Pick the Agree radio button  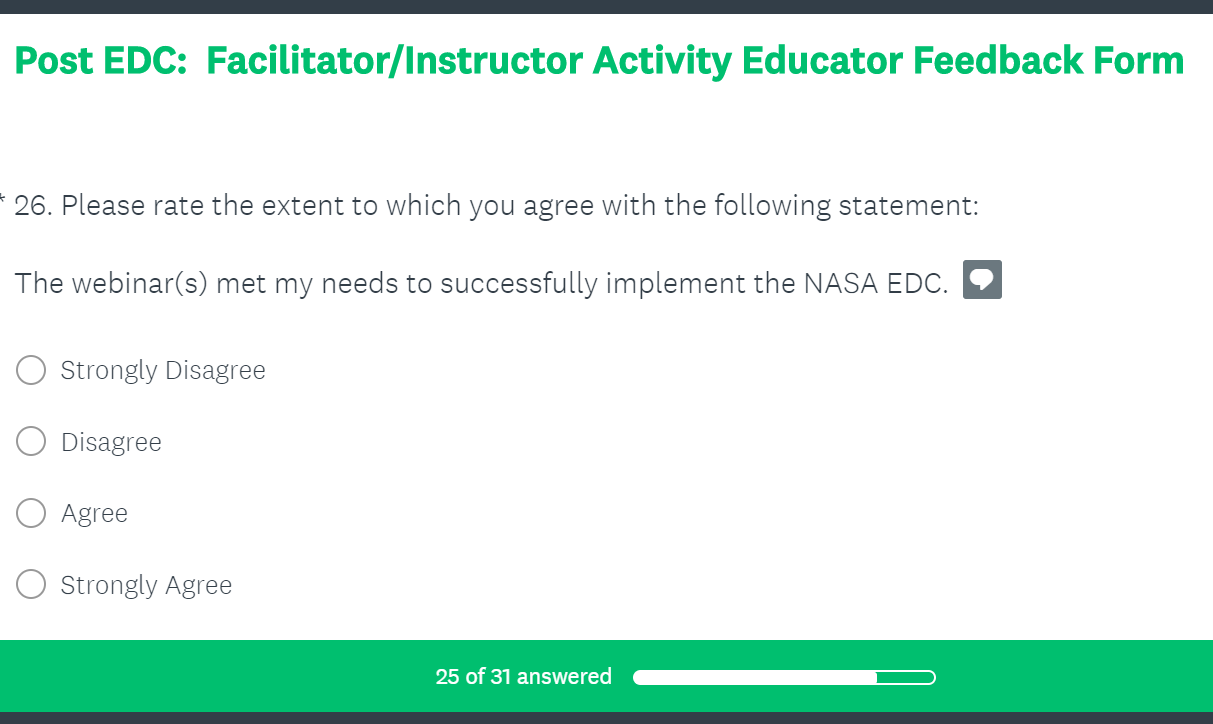[31, 513]
